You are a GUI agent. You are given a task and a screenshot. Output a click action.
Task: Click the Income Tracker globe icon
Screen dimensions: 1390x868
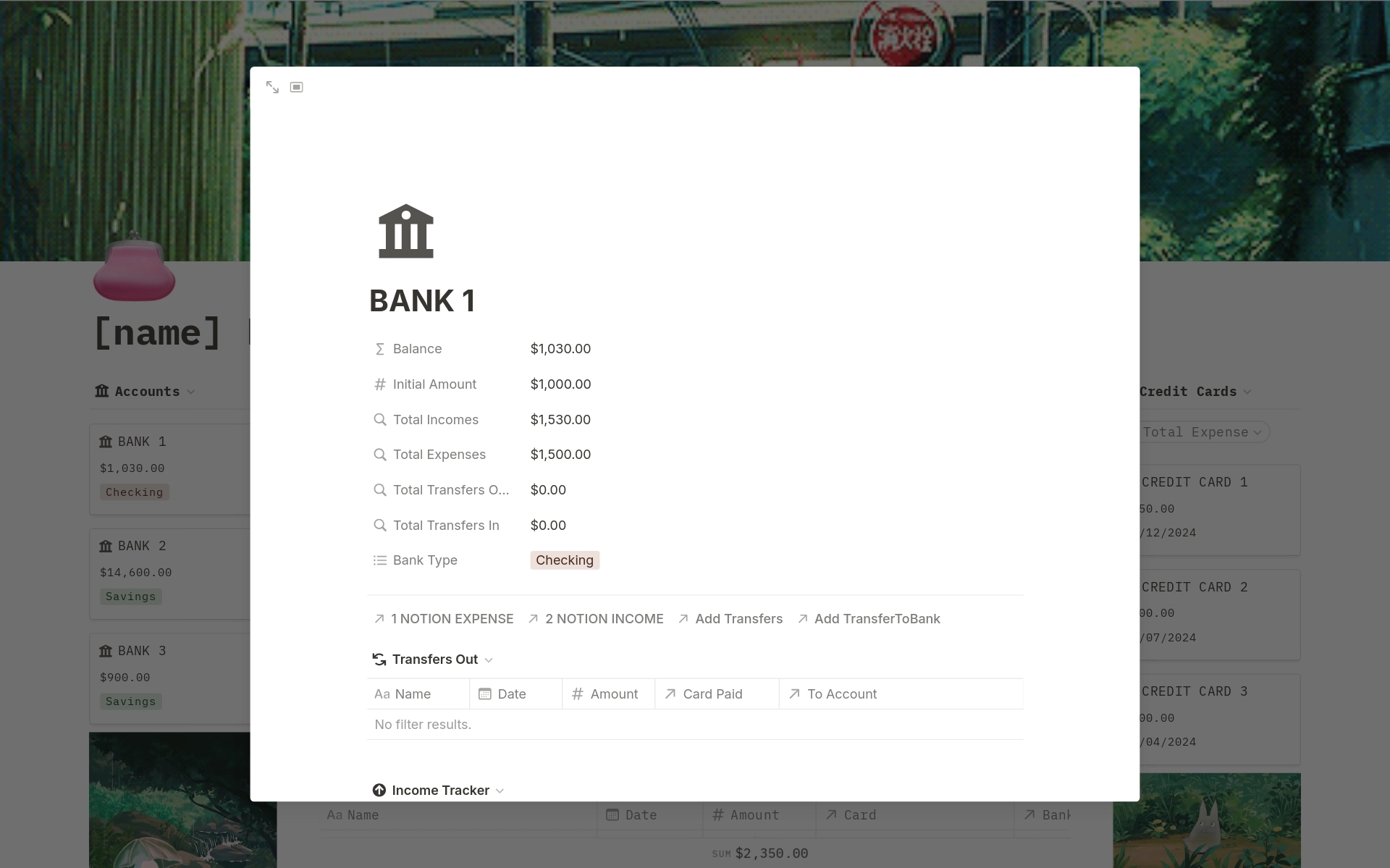[x=379, y=790]
